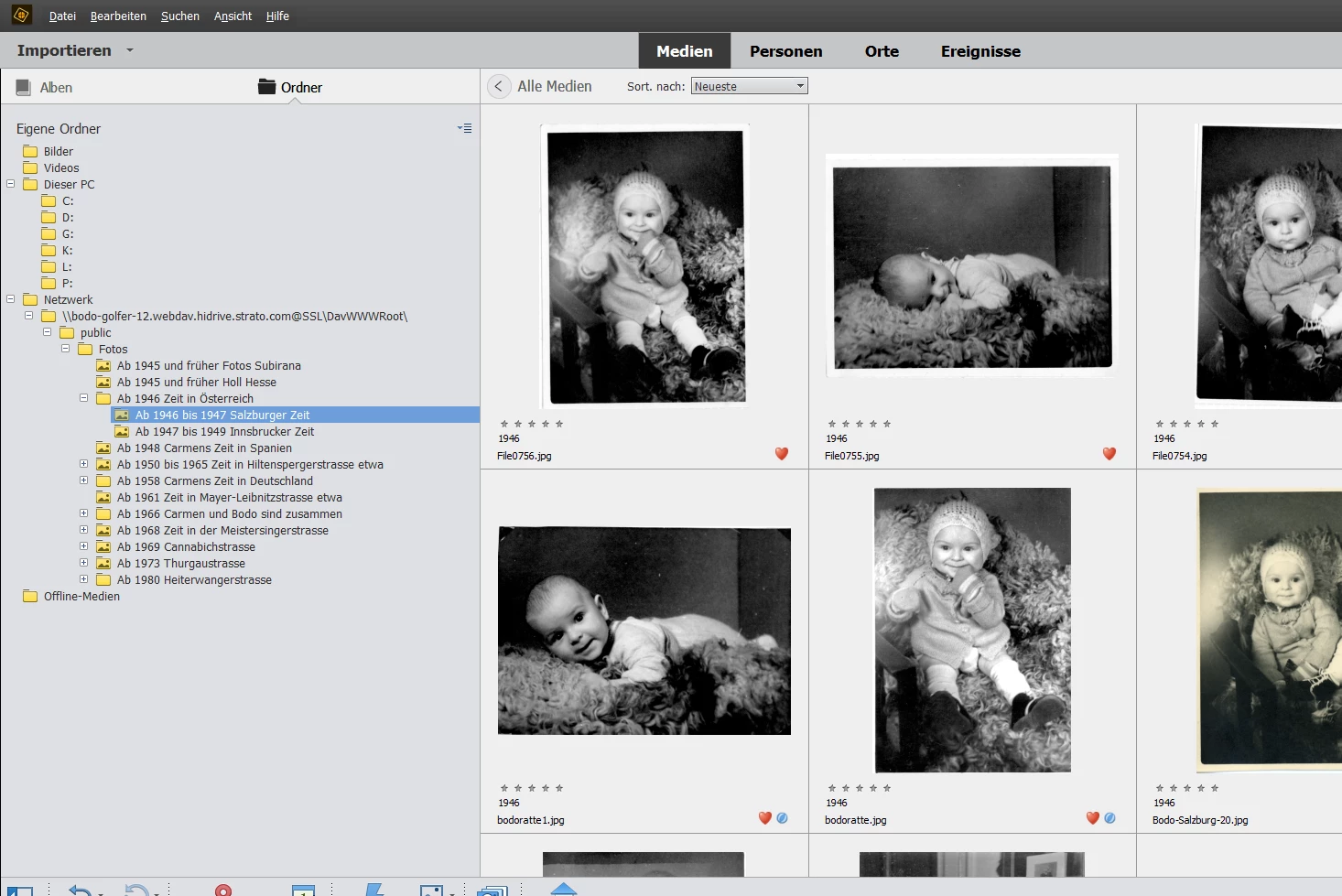This screenshot has width=1342, height=896.
Task: Open the Datei menu
Action: click(x=62, y=16)
